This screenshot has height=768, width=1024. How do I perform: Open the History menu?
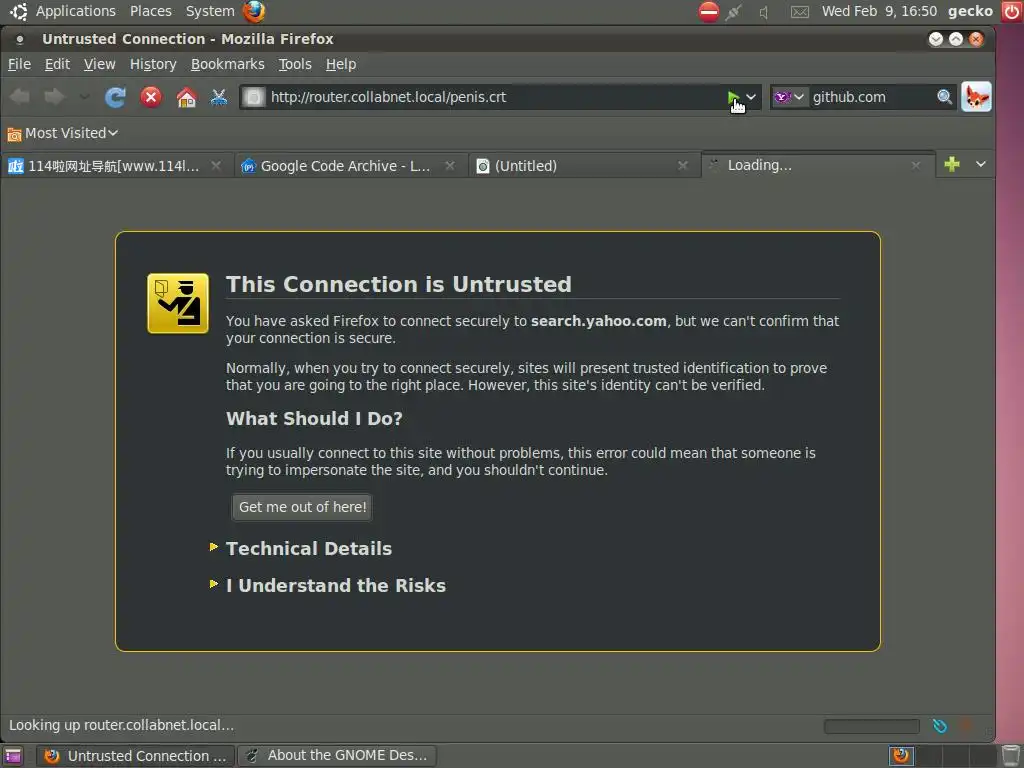(x=153, y=64)
